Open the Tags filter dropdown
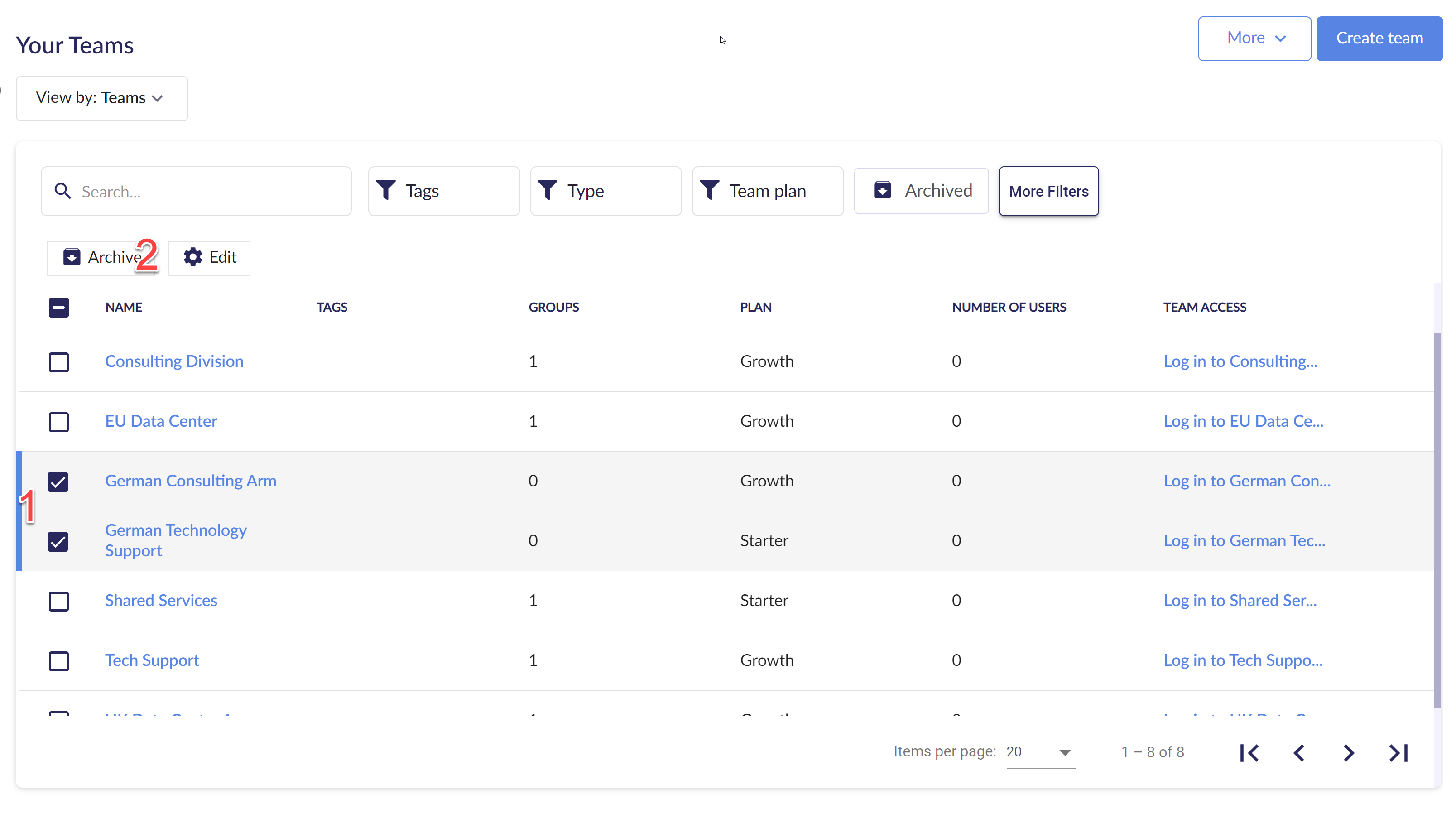The width and height of the screenshot is (1456, 814). pos(444,191)
